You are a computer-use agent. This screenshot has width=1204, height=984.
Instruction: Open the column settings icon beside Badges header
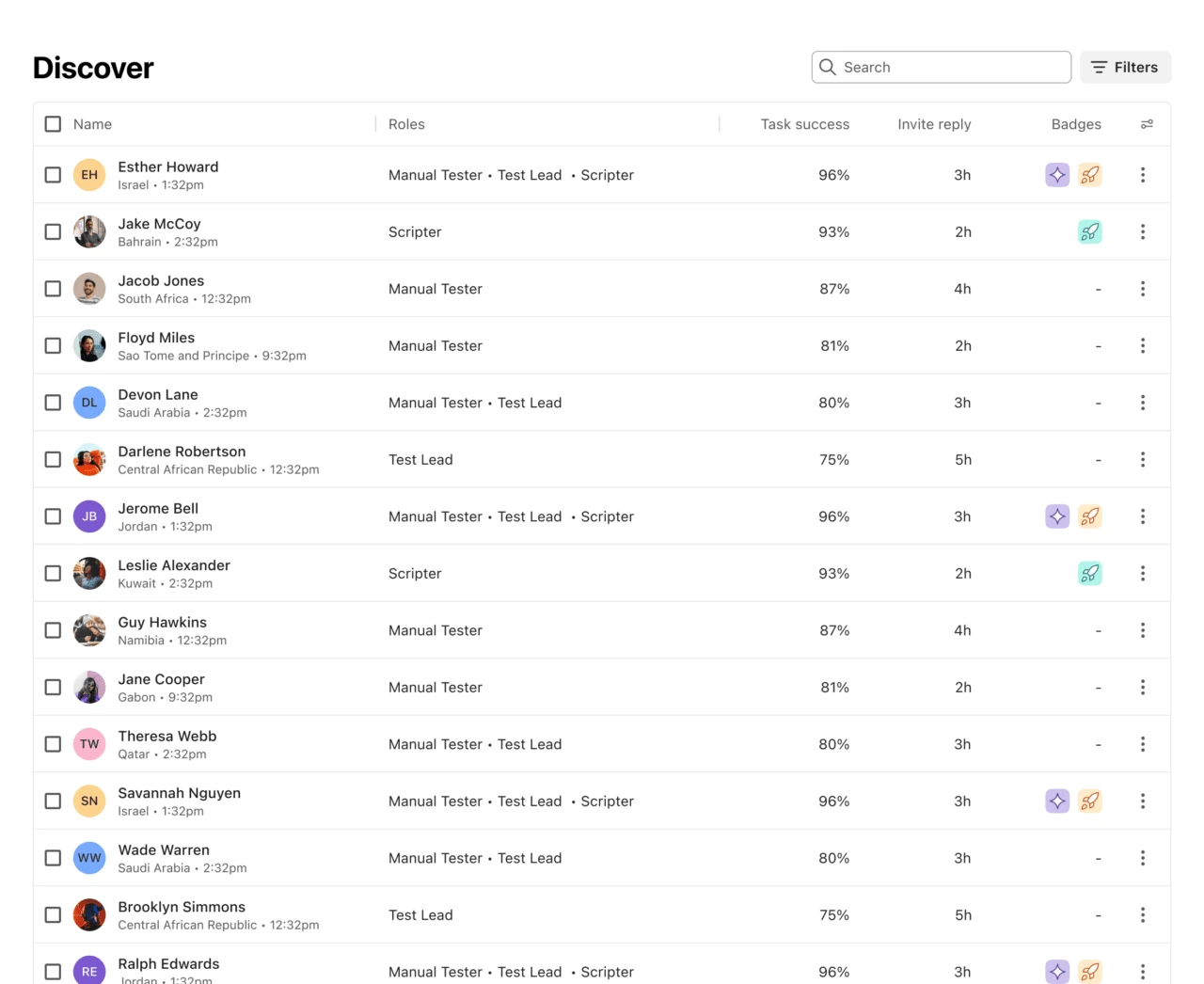point(1147,123)
